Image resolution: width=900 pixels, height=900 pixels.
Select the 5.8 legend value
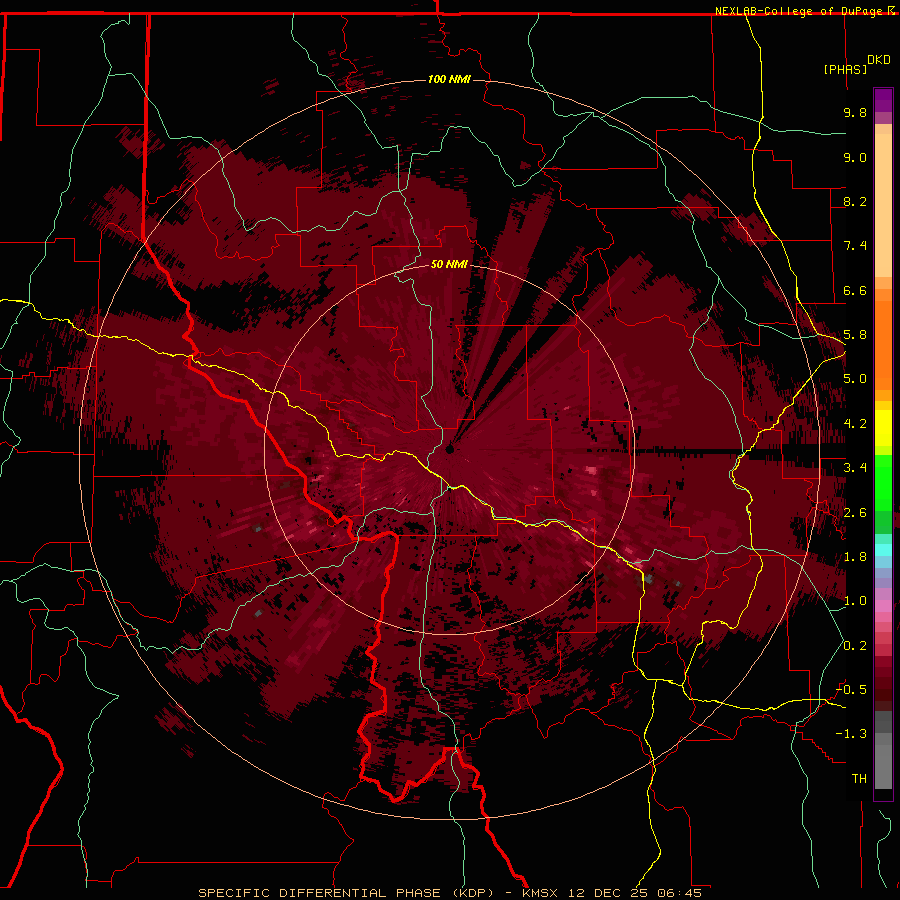[x=855, y=335]
